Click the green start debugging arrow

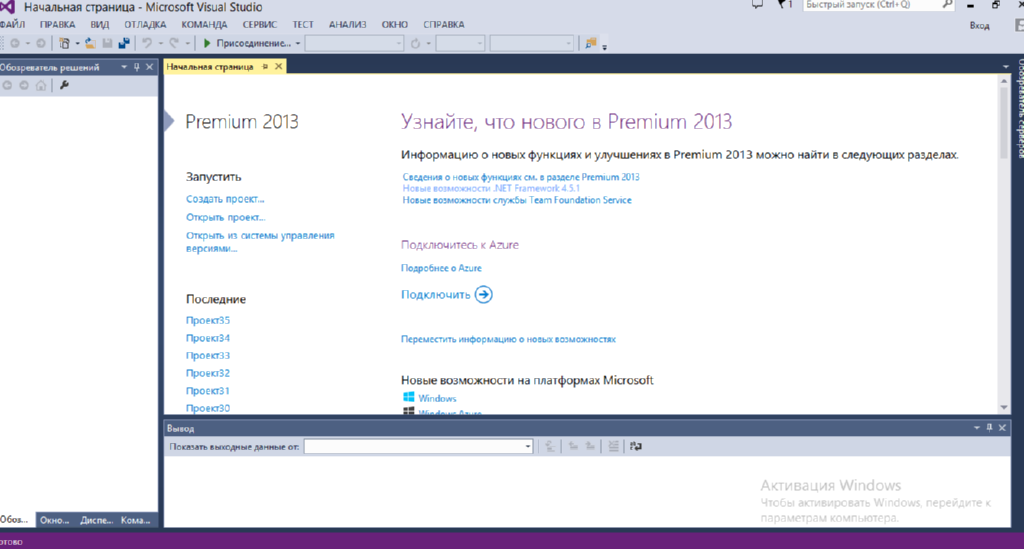[x=207, y=43]
